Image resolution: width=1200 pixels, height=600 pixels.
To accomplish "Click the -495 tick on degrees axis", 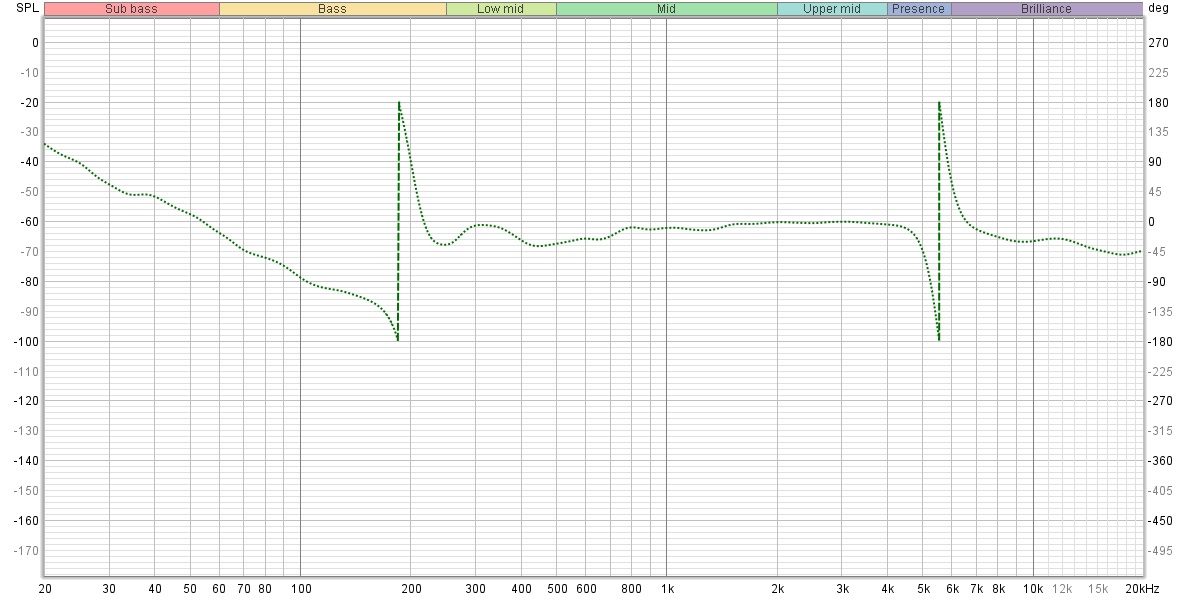I will [1160, 550].
